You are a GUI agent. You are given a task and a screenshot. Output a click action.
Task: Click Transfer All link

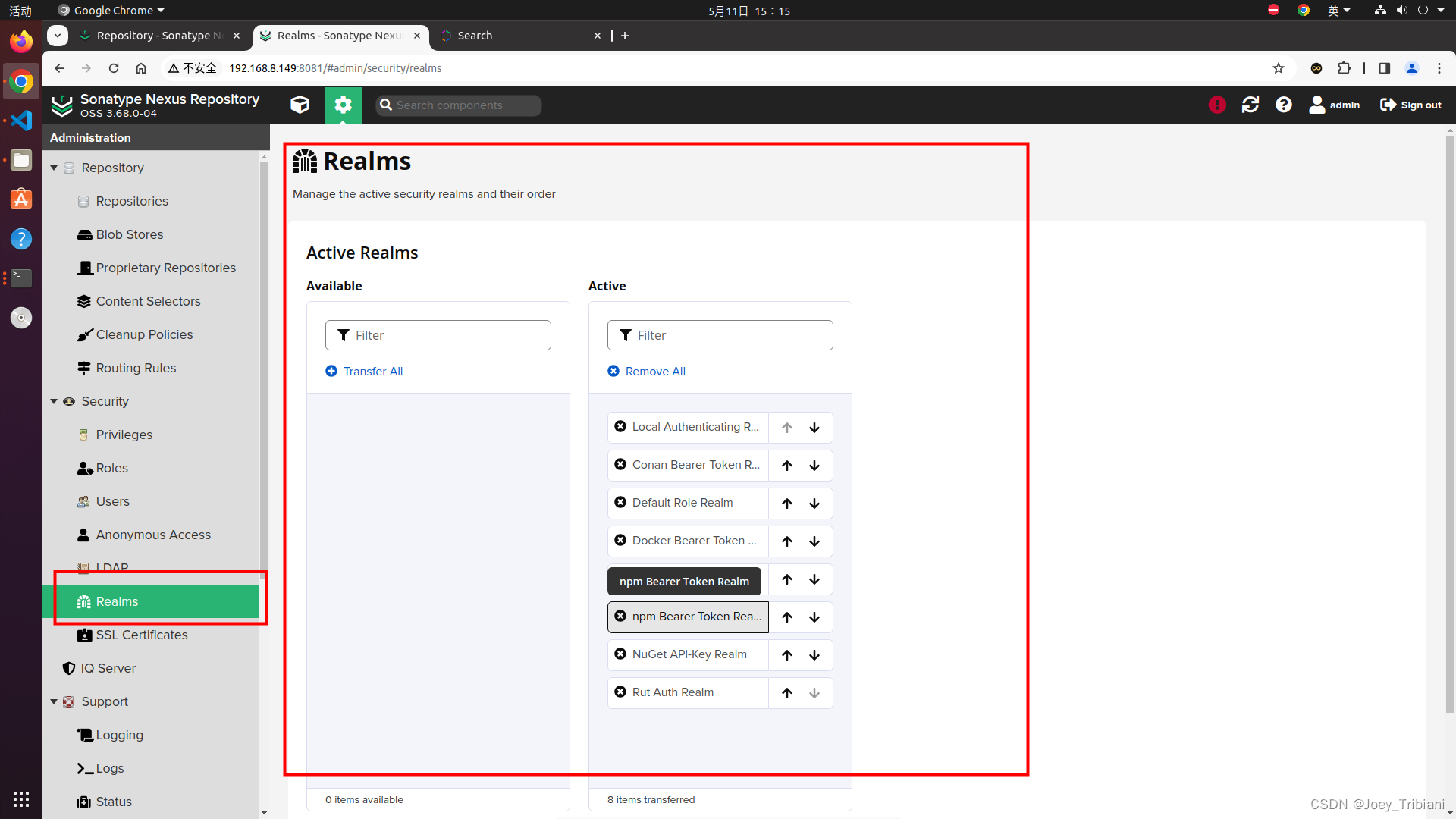pyautogui.click(x=364, y=371)
